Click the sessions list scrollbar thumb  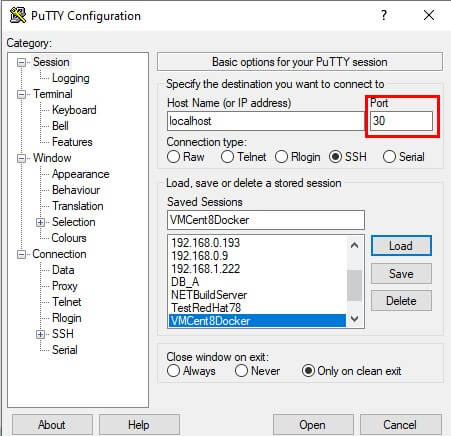(354, 285)
